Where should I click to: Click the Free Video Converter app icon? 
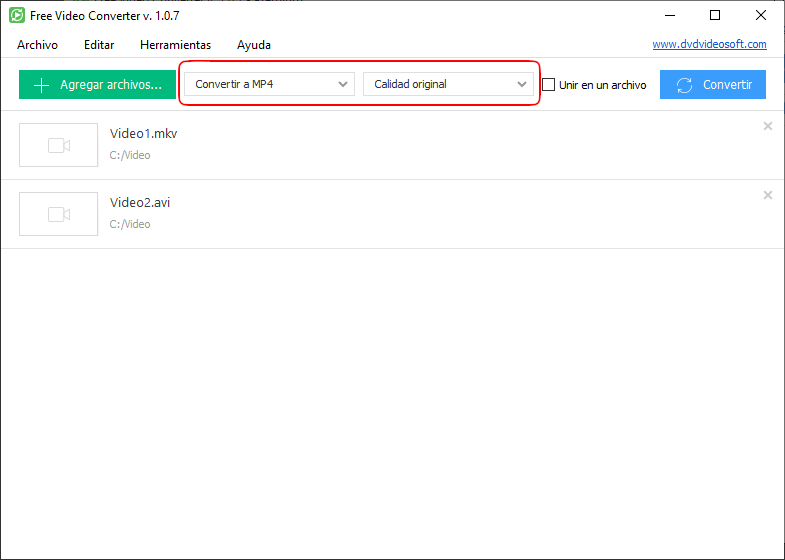pos(17,16)
